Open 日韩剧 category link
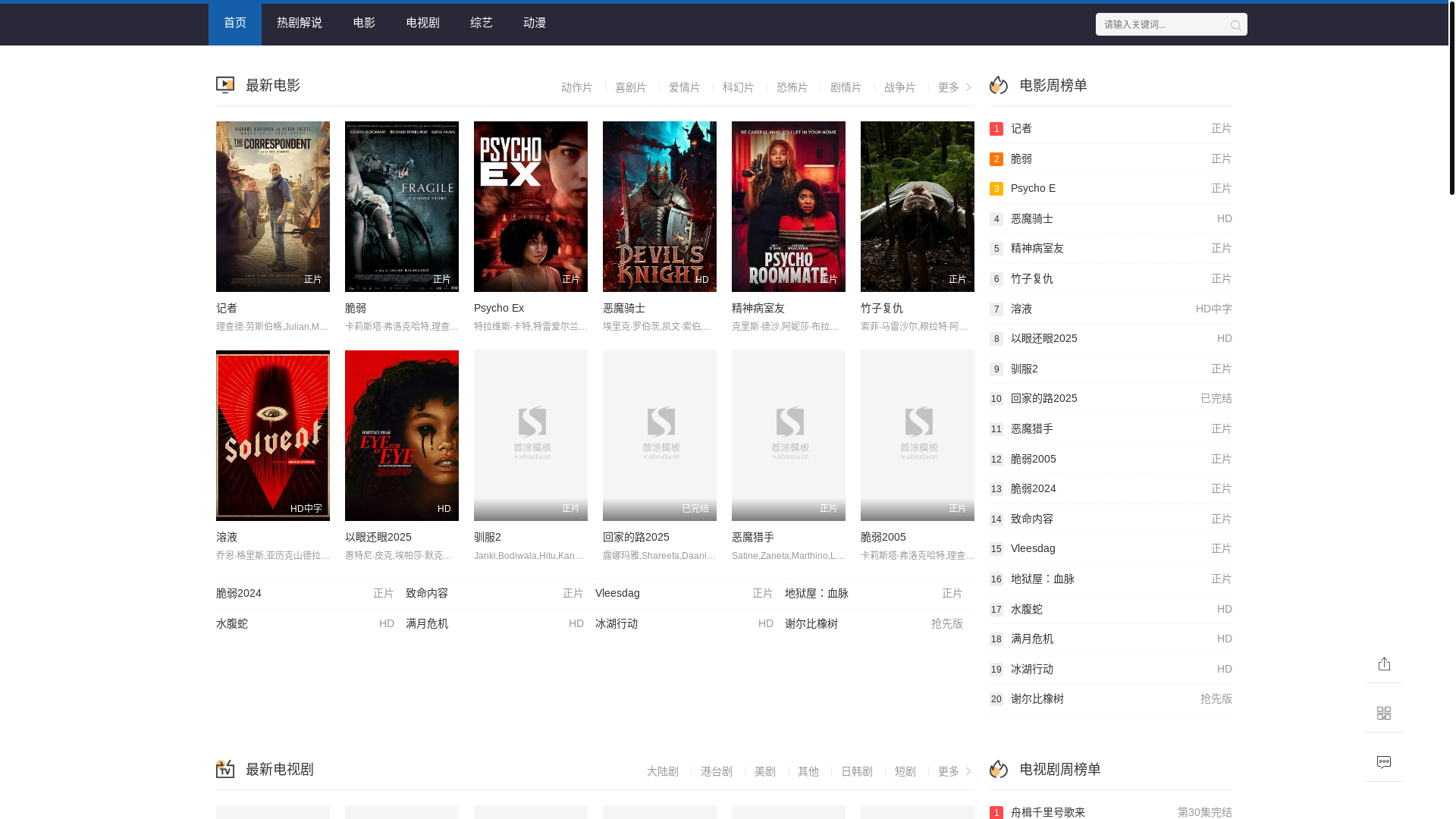Screen dimensions: 1456x819 pos(856,771)
